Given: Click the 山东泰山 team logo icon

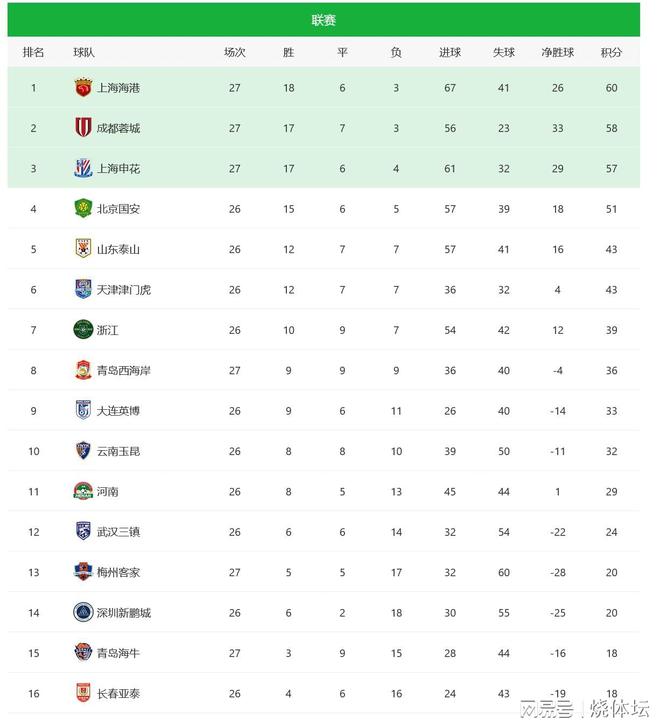Looking at the screenshot, I should (x=83, y=249).
